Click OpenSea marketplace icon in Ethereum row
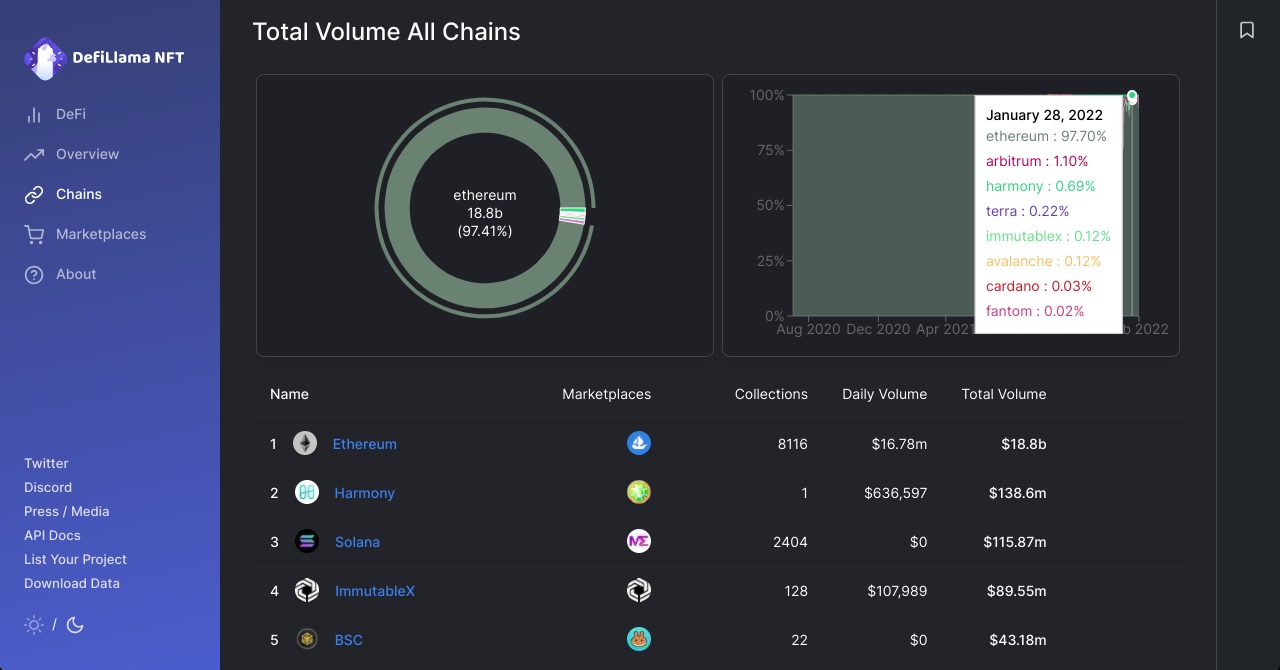The width and height of the screenshot is (1280, 670). click(x=639, y=443)
